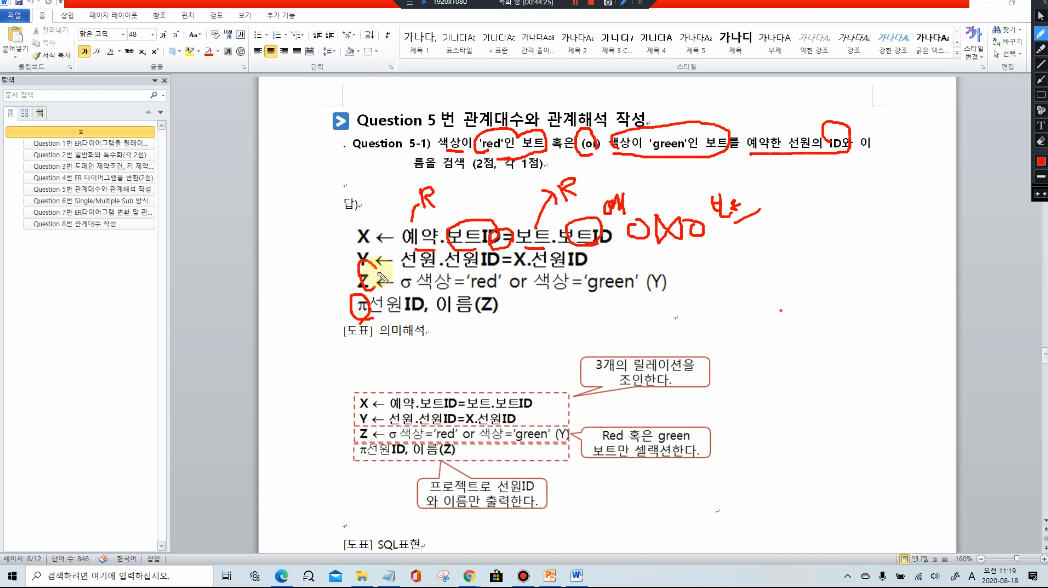Toggle align right button
Image resolution: width=1048 pixels, height=588 pixels.
coord(284,51)
